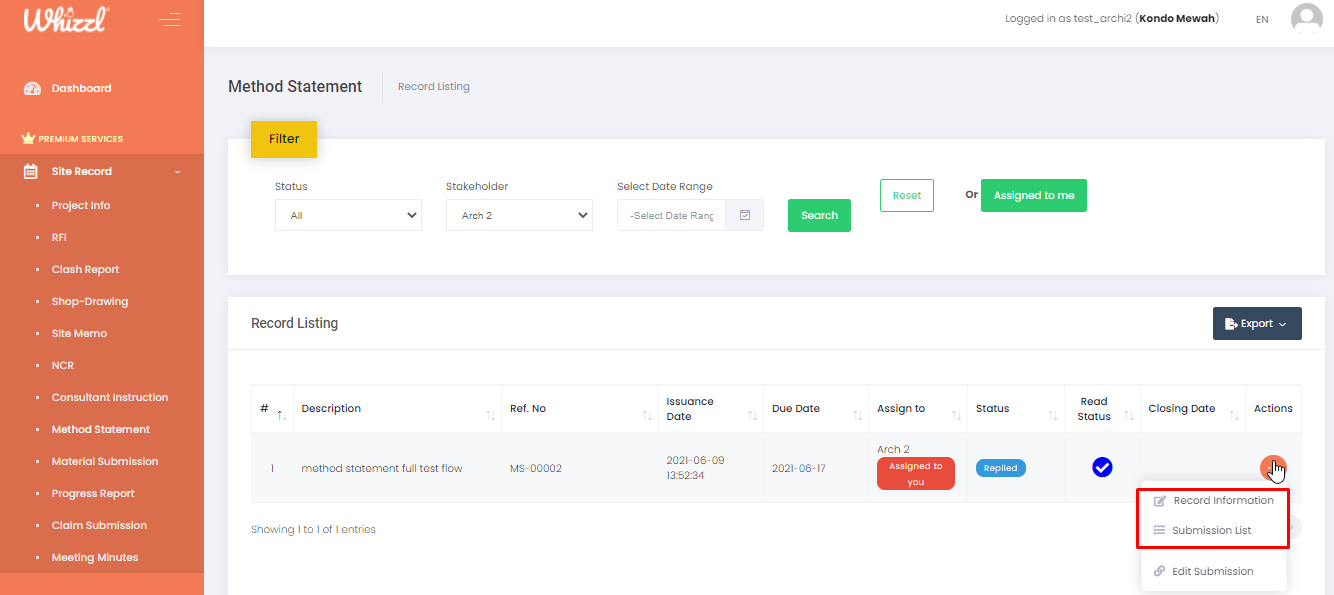The image size is (1334, 595).
Task: Click the Dashboard speedometer icon
Action: click(32, 88)
